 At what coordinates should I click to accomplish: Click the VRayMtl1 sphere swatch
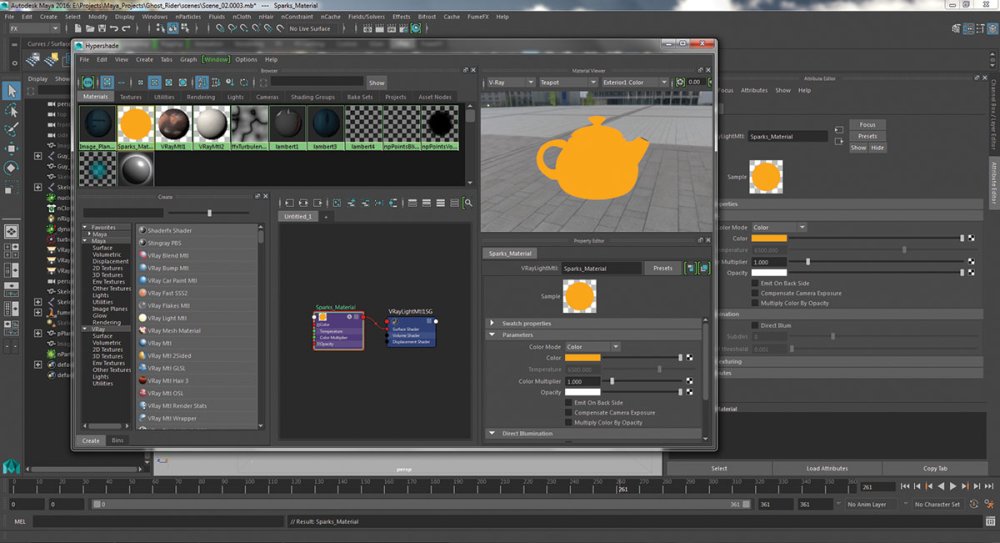tap(173, 128)
